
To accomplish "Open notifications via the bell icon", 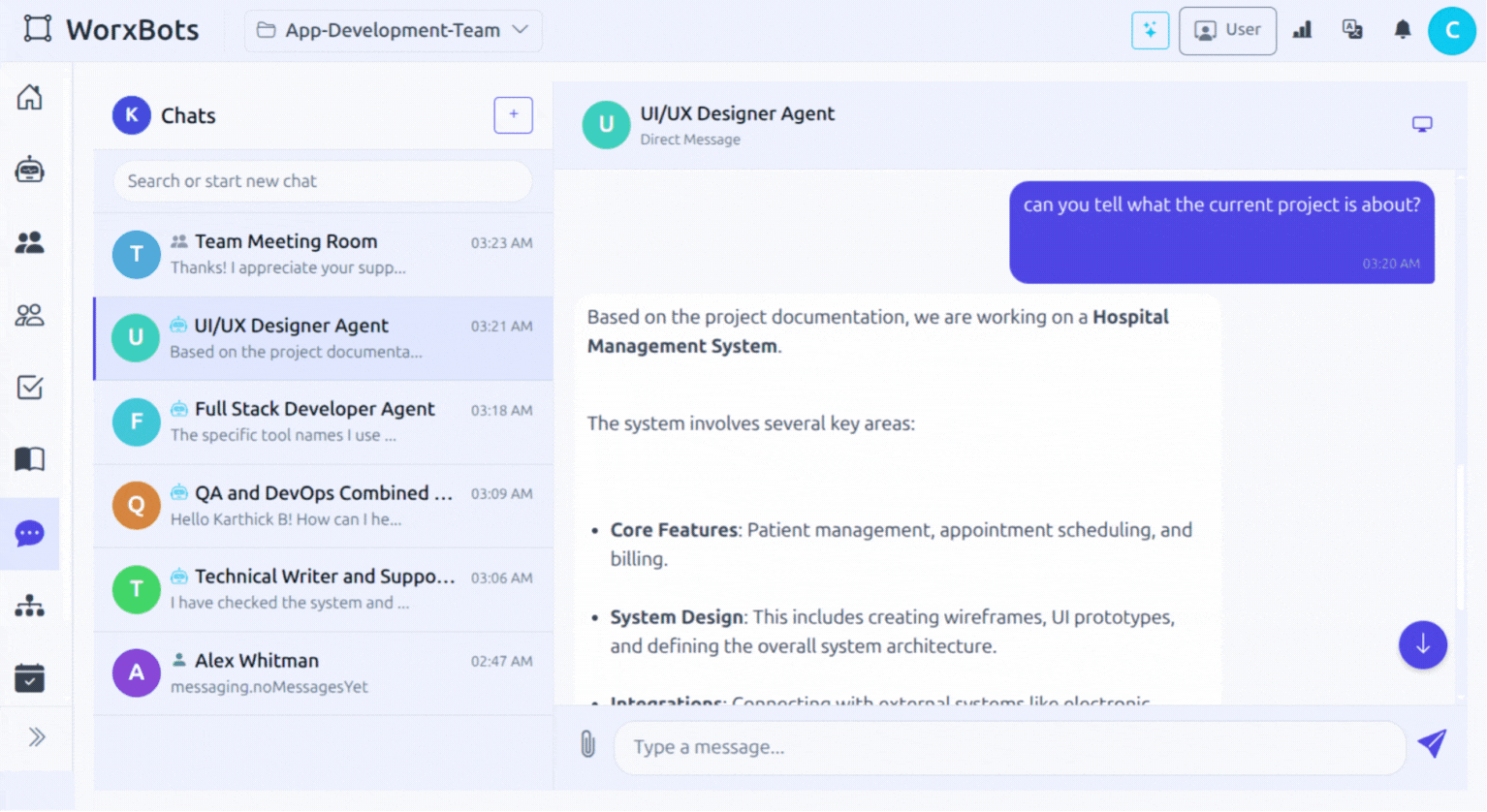I will click(1403, 29).
